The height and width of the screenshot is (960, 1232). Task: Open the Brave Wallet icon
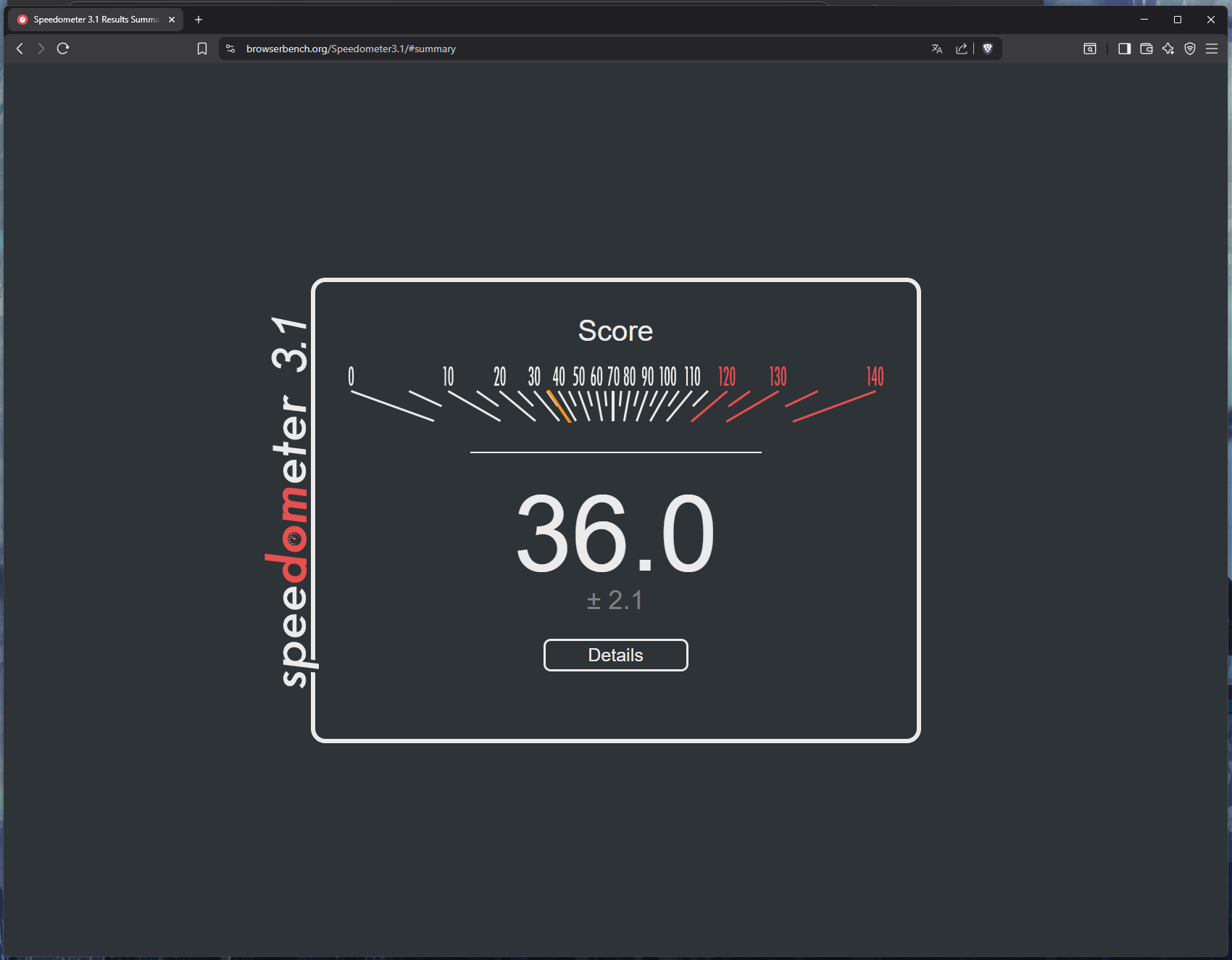pos(1146,49)
